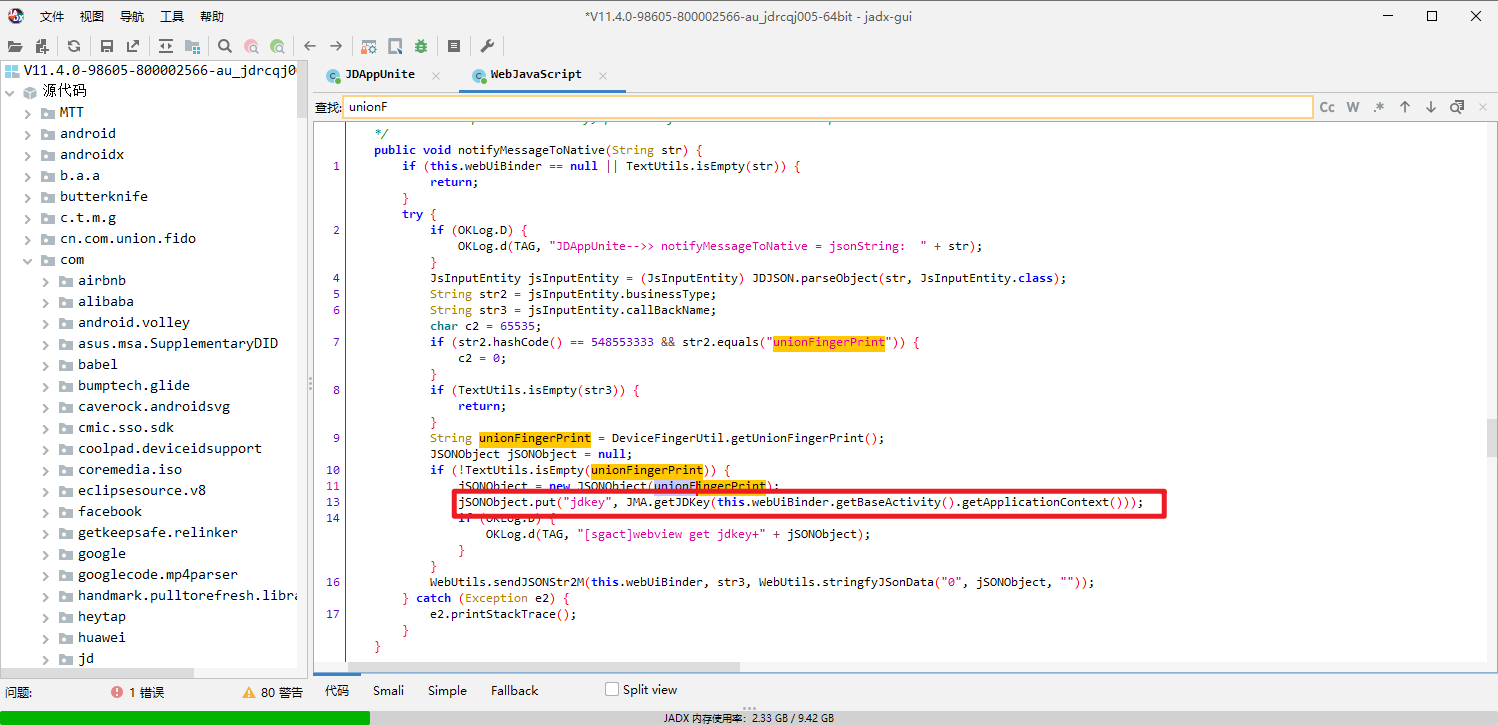Close the JDAppUnite tab
Image resolution: width=1498 pixels, height=725 pixels.
click(x=436, y=75)
